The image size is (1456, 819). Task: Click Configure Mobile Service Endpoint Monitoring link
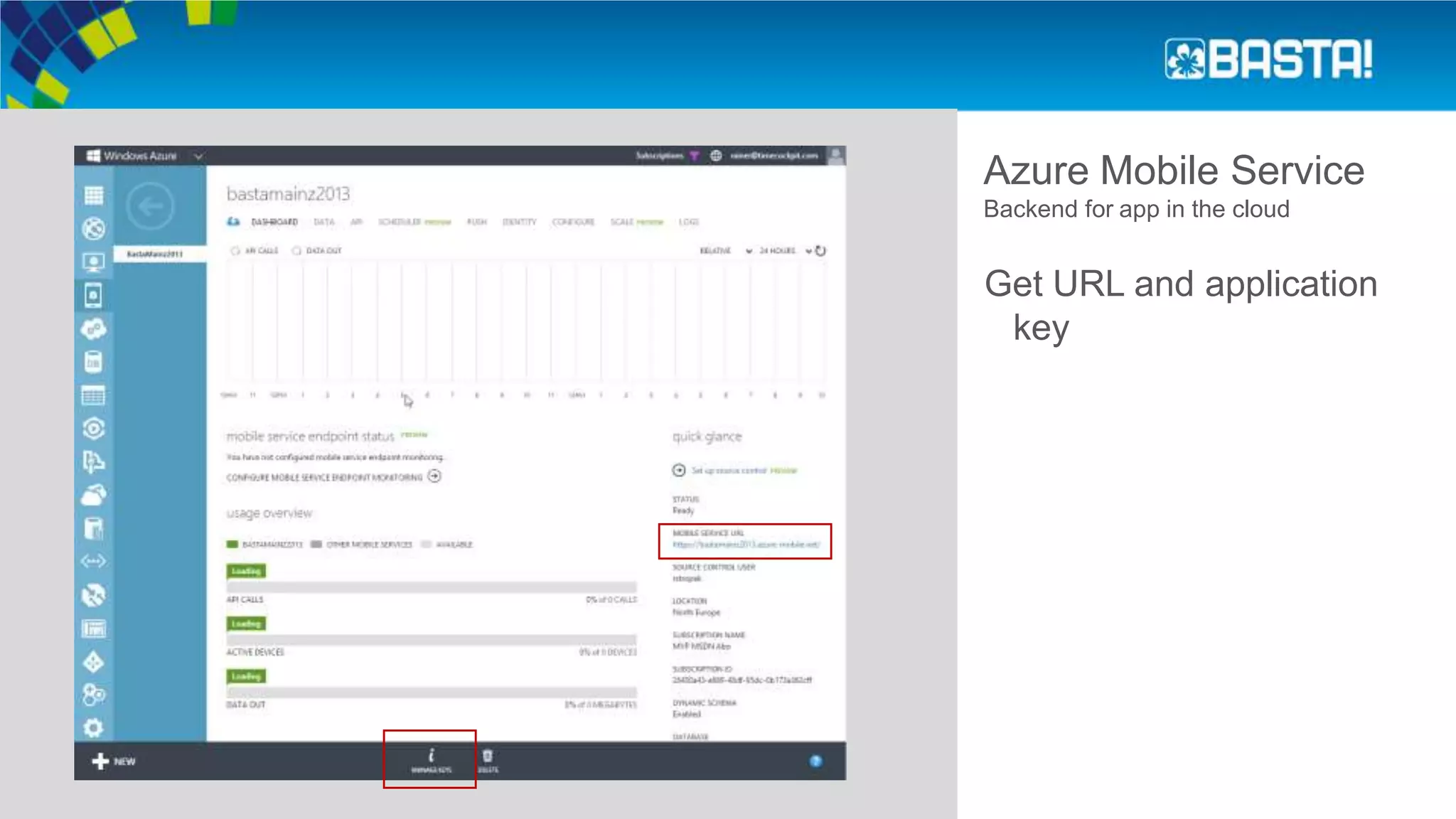[333, 477]
